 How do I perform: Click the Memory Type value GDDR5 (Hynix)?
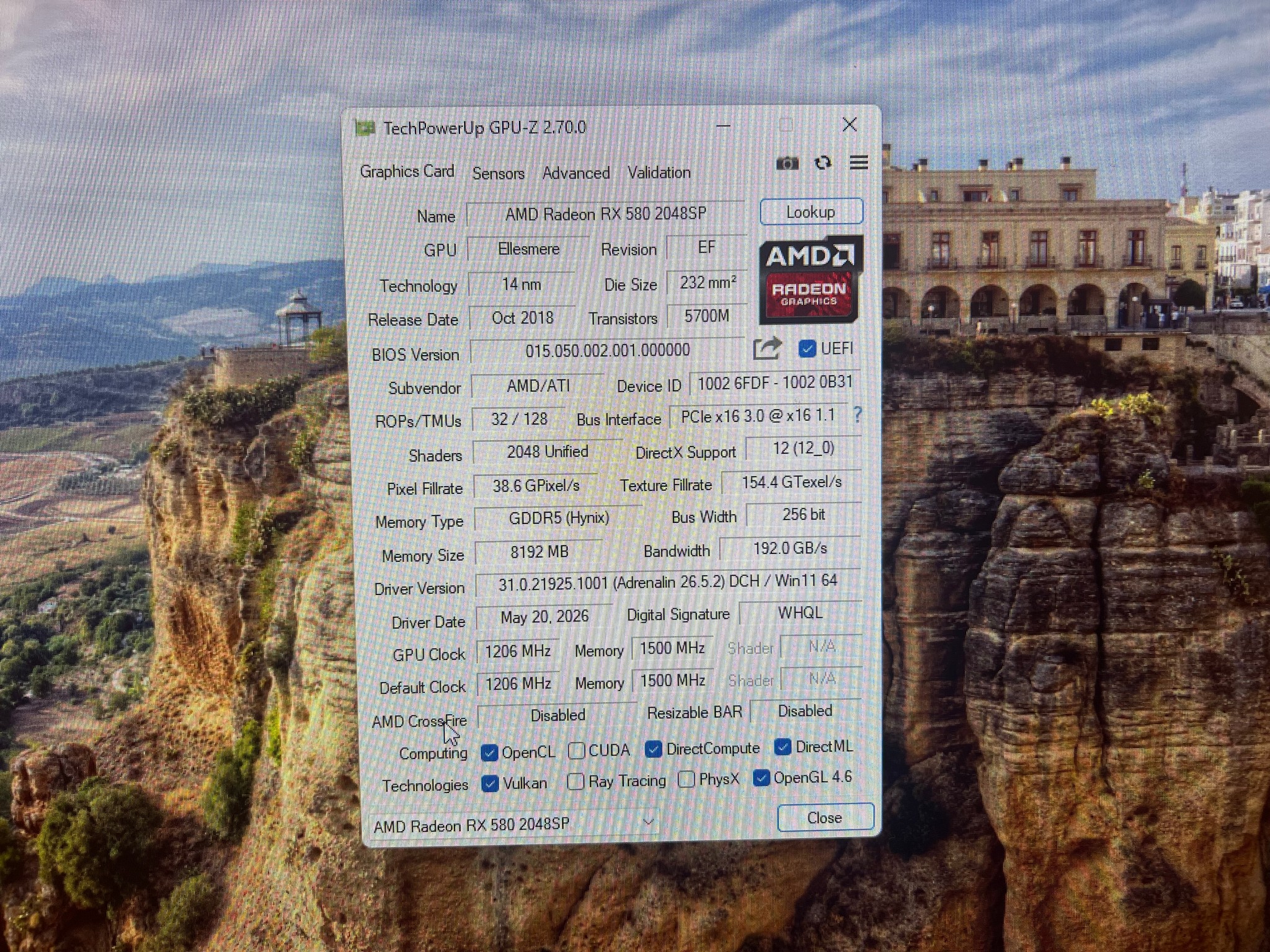pyautogui.click(x=559, y=518)
